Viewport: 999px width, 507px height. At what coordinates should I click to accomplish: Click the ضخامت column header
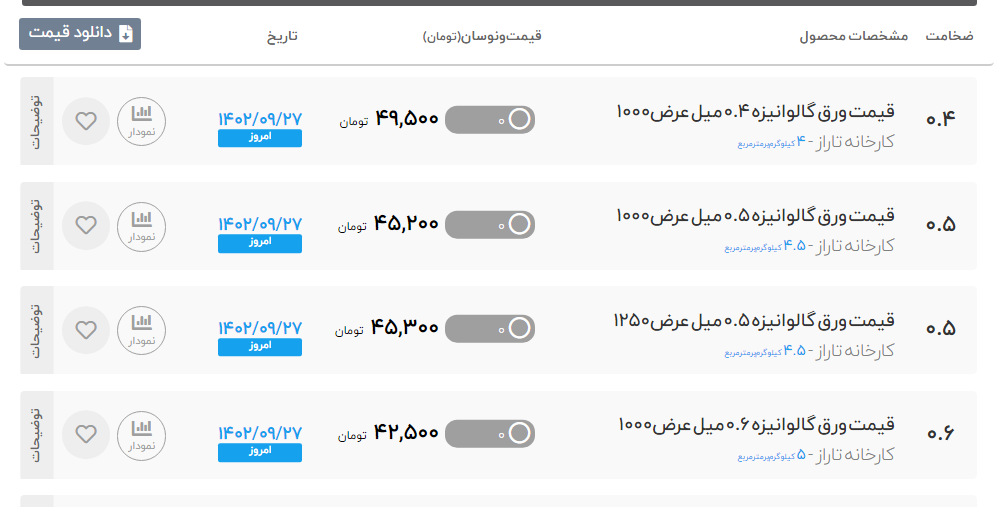point(949,36)
